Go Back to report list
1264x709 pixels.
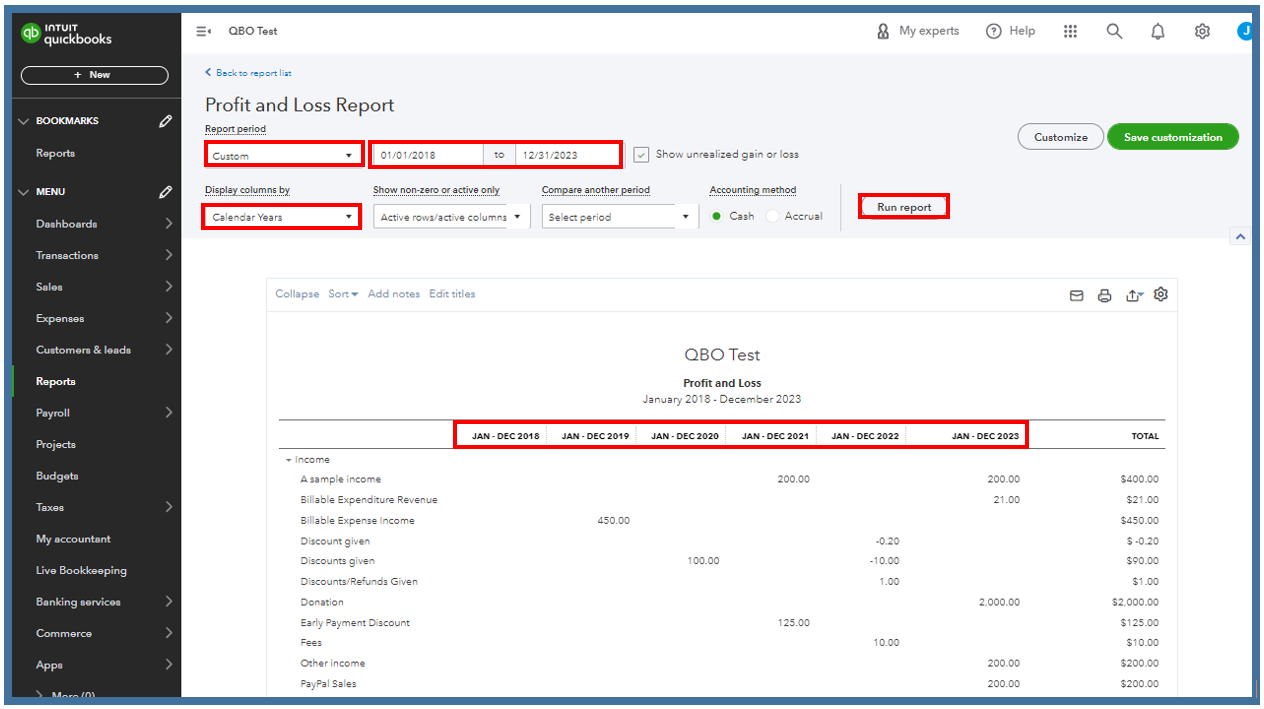point(248,73)
